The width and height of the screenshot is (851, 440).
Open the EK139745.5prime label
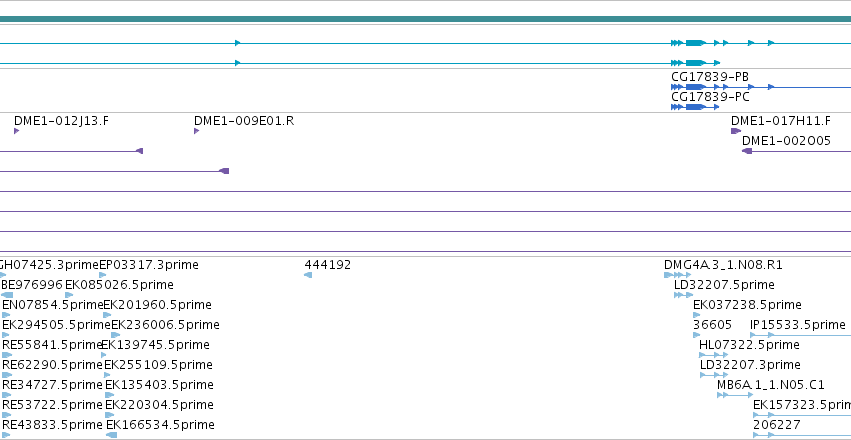click(155, 345)
